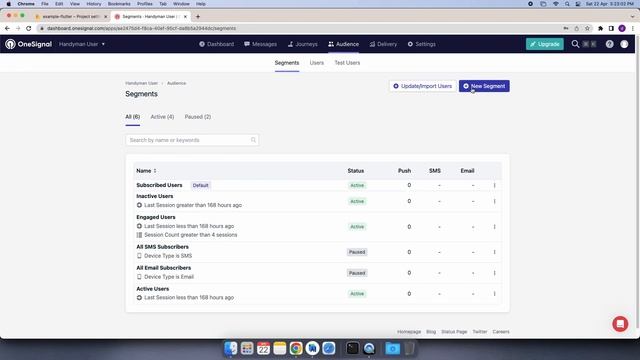
Task: Click the New Segment button
Action: coord(484,86)
